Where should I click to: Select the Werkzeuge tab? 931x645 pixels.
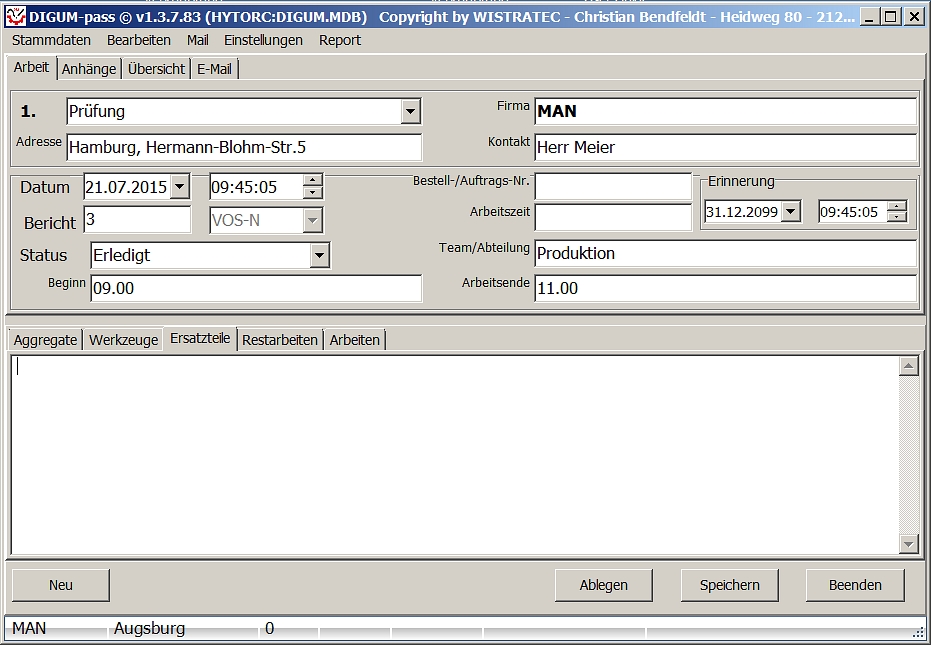123,340
